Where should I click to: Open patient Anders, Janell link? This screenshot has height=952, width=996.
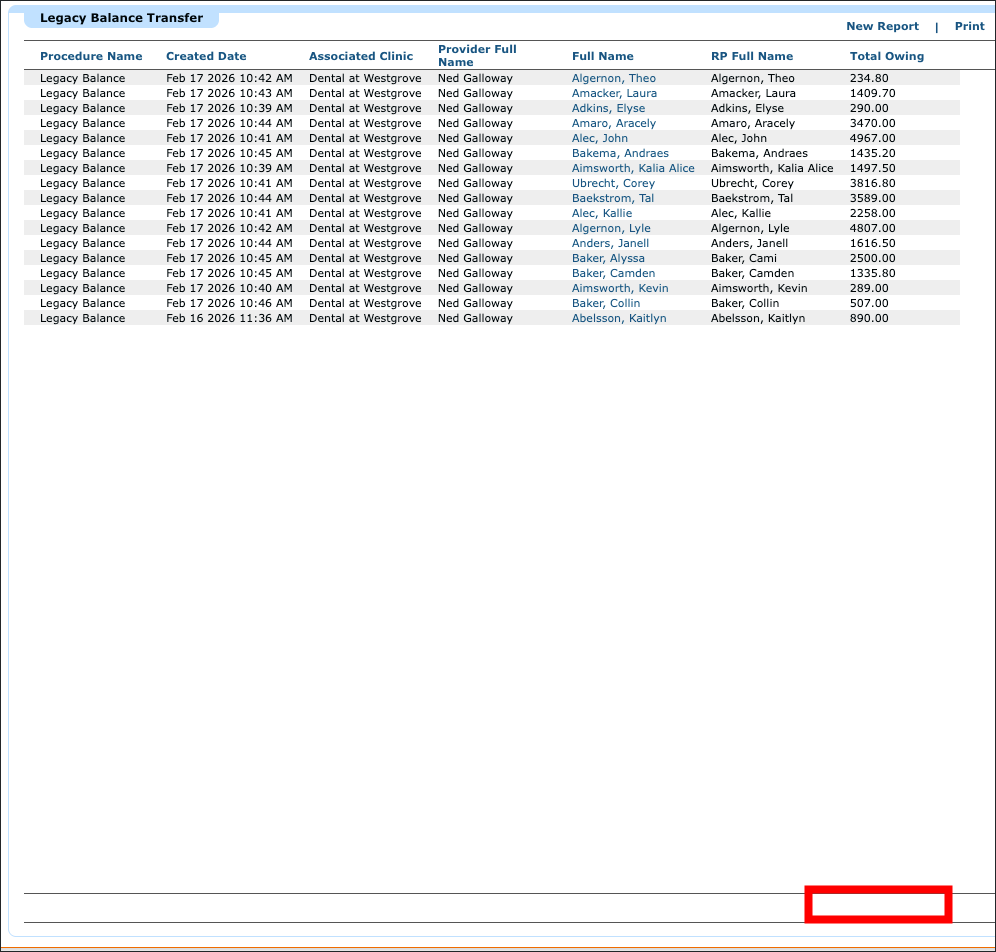[x=610, y=243]
